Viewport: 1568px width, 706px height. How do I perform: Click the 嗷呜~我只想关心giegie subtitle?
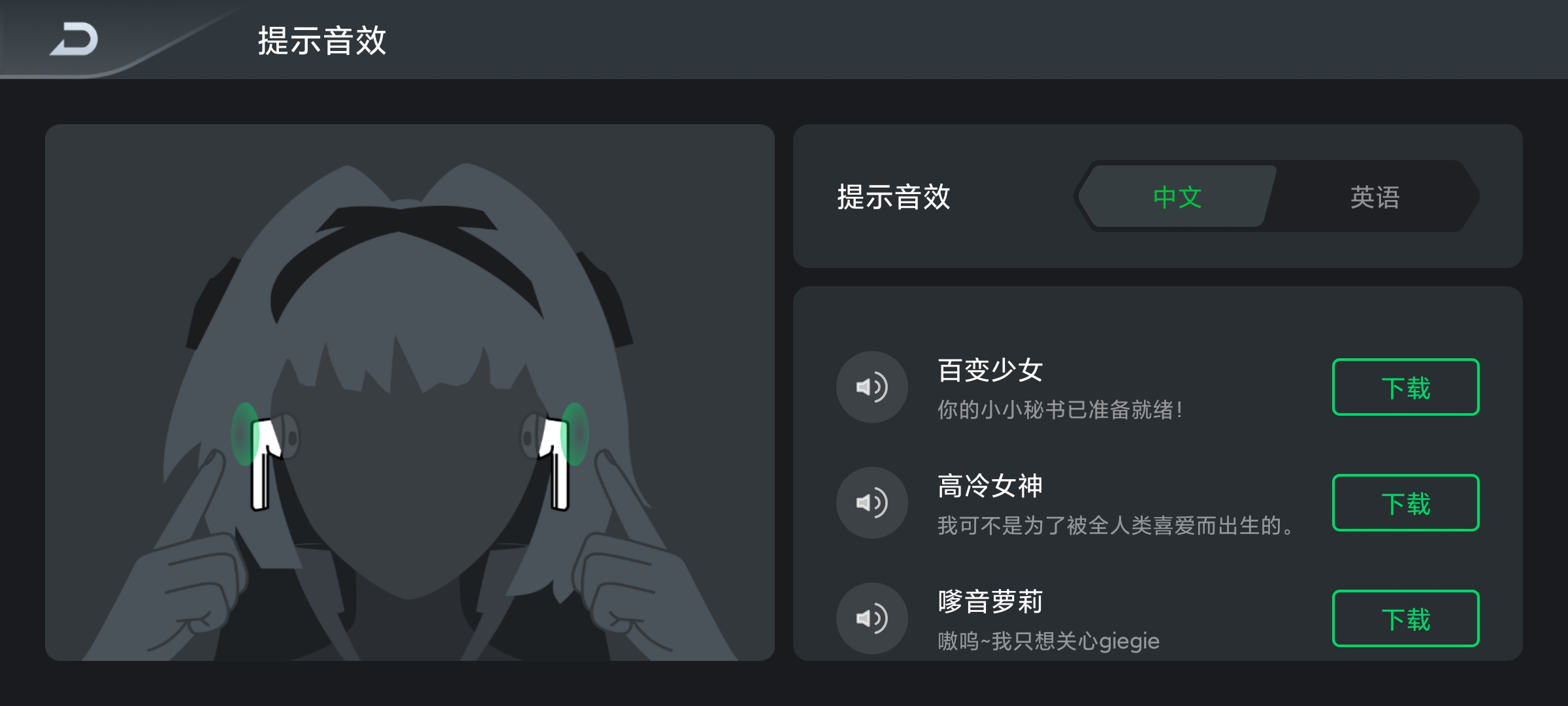(x=1049, y=641)
